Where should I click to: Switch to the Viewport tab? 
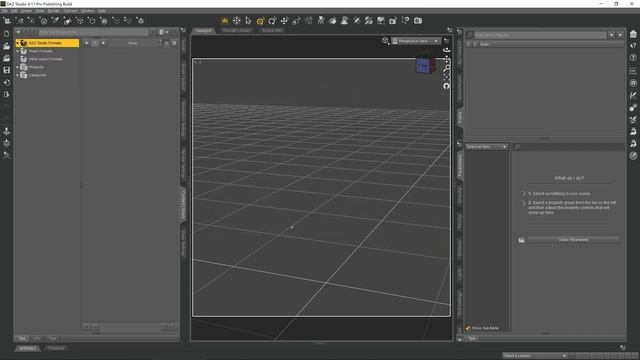pos(203,30)
